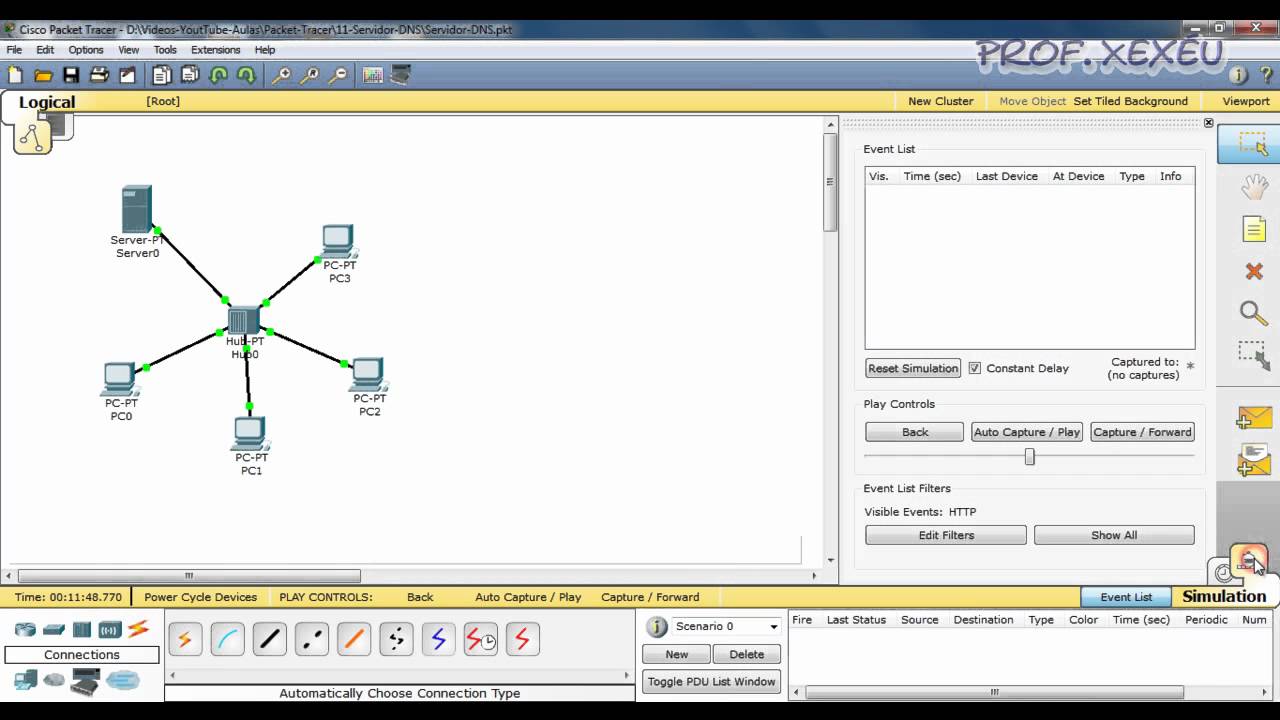Choose the Resize Shape tool

coord(1254,355)
